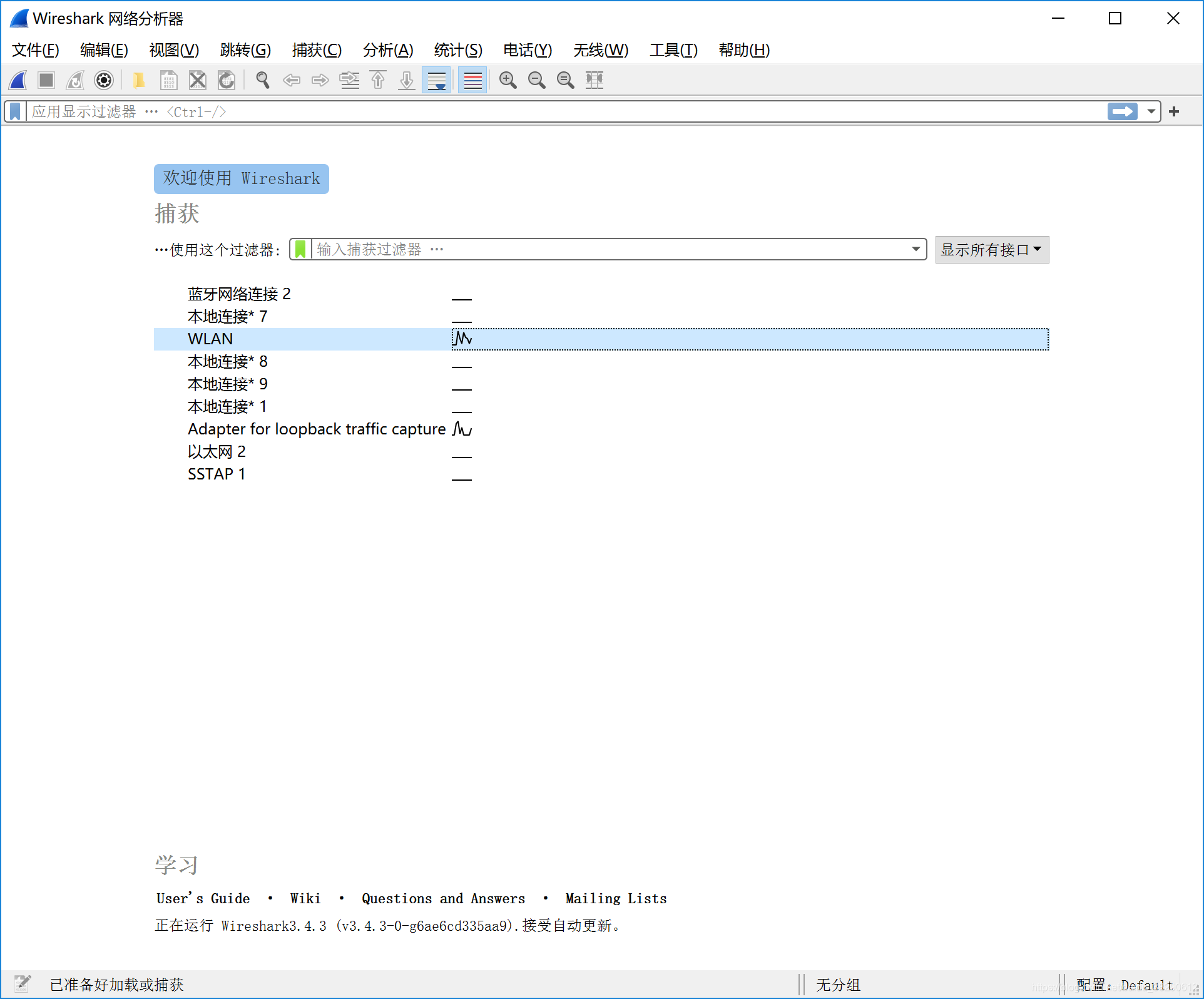Click the green capture filter bookmark icon
This screenshot has height=999, width=1204.
coord(300,249)
